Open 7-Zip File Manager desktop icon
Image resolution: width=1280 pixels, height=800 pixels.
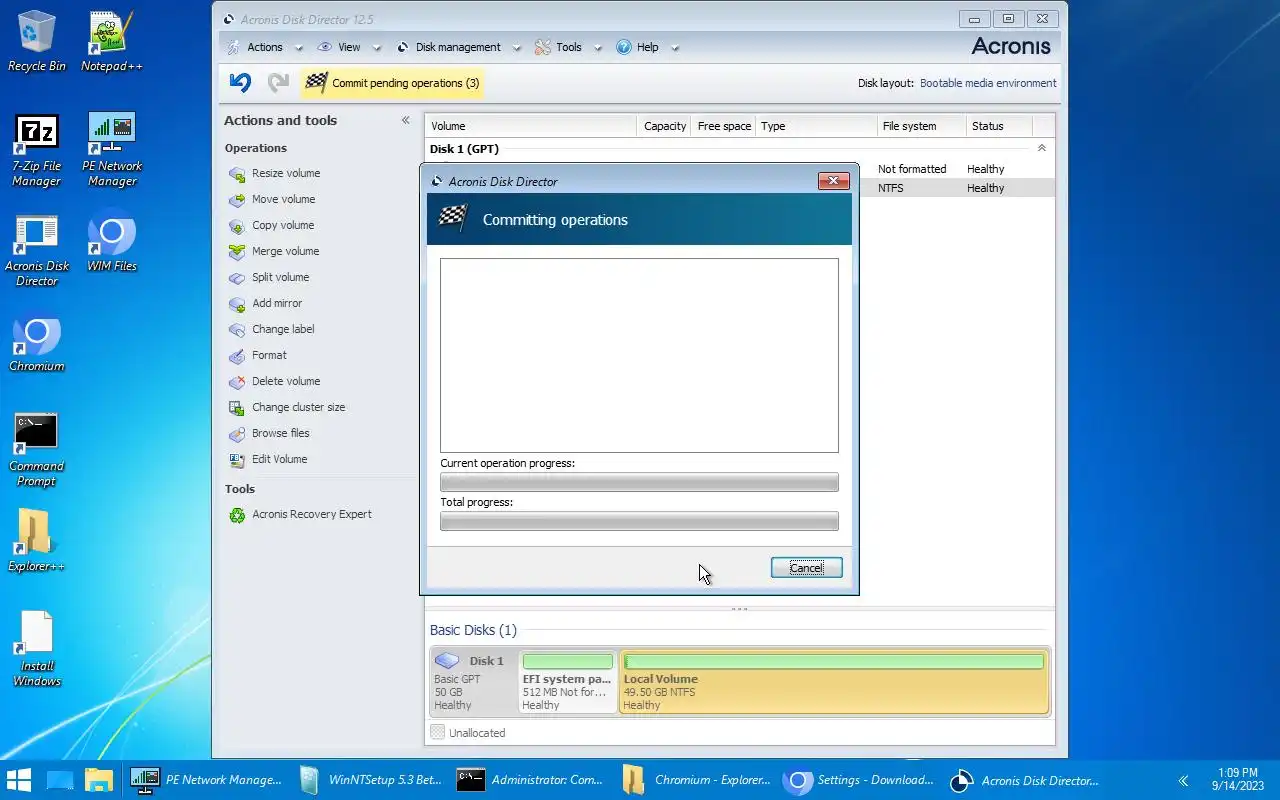pyautogui.click(x=37, y=149)
